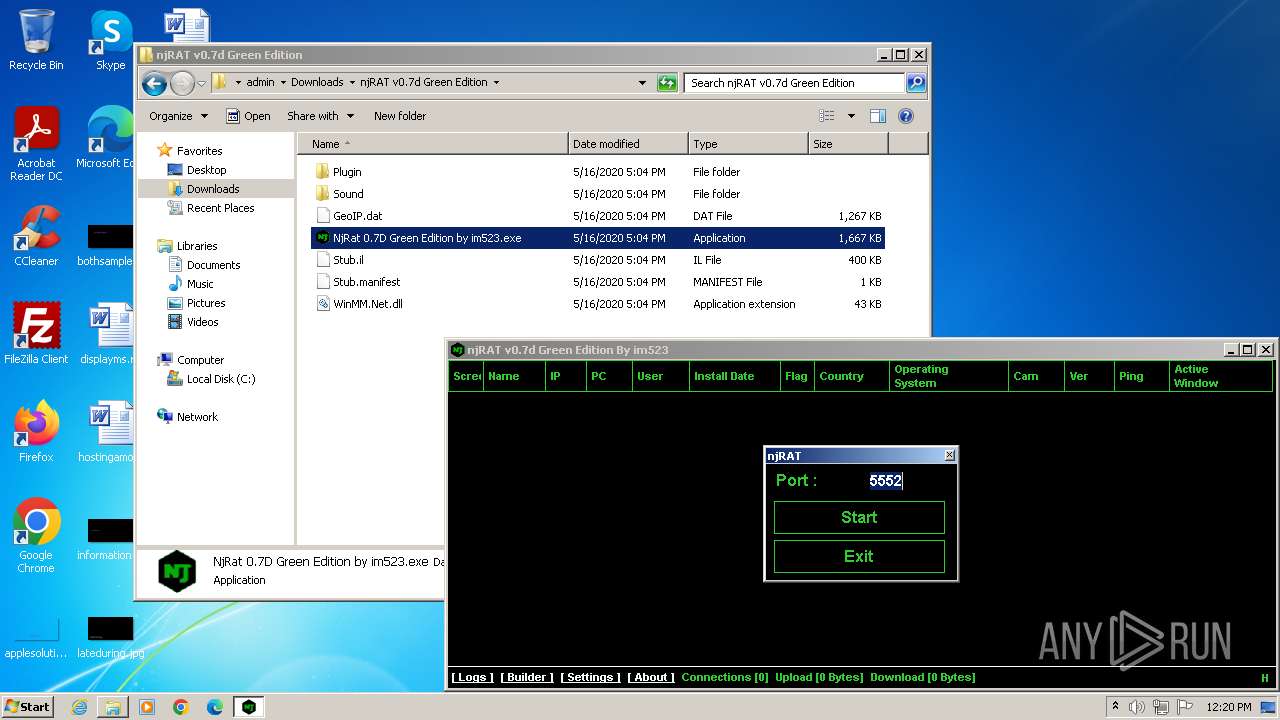Open the Share with dropdown
Image resolution: width=1280 pixels, height=720 pixels.
click(x=320, y=116)
